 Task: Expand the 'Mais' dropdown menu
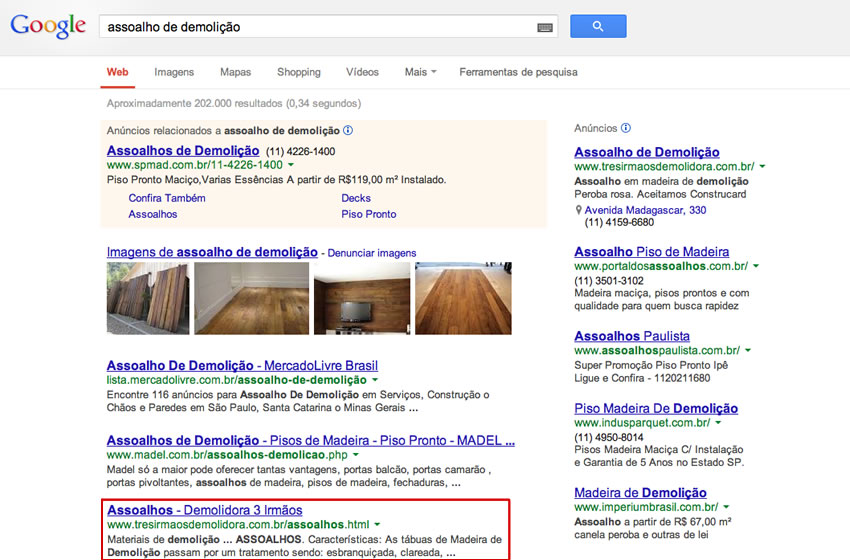tap(420, 72)
